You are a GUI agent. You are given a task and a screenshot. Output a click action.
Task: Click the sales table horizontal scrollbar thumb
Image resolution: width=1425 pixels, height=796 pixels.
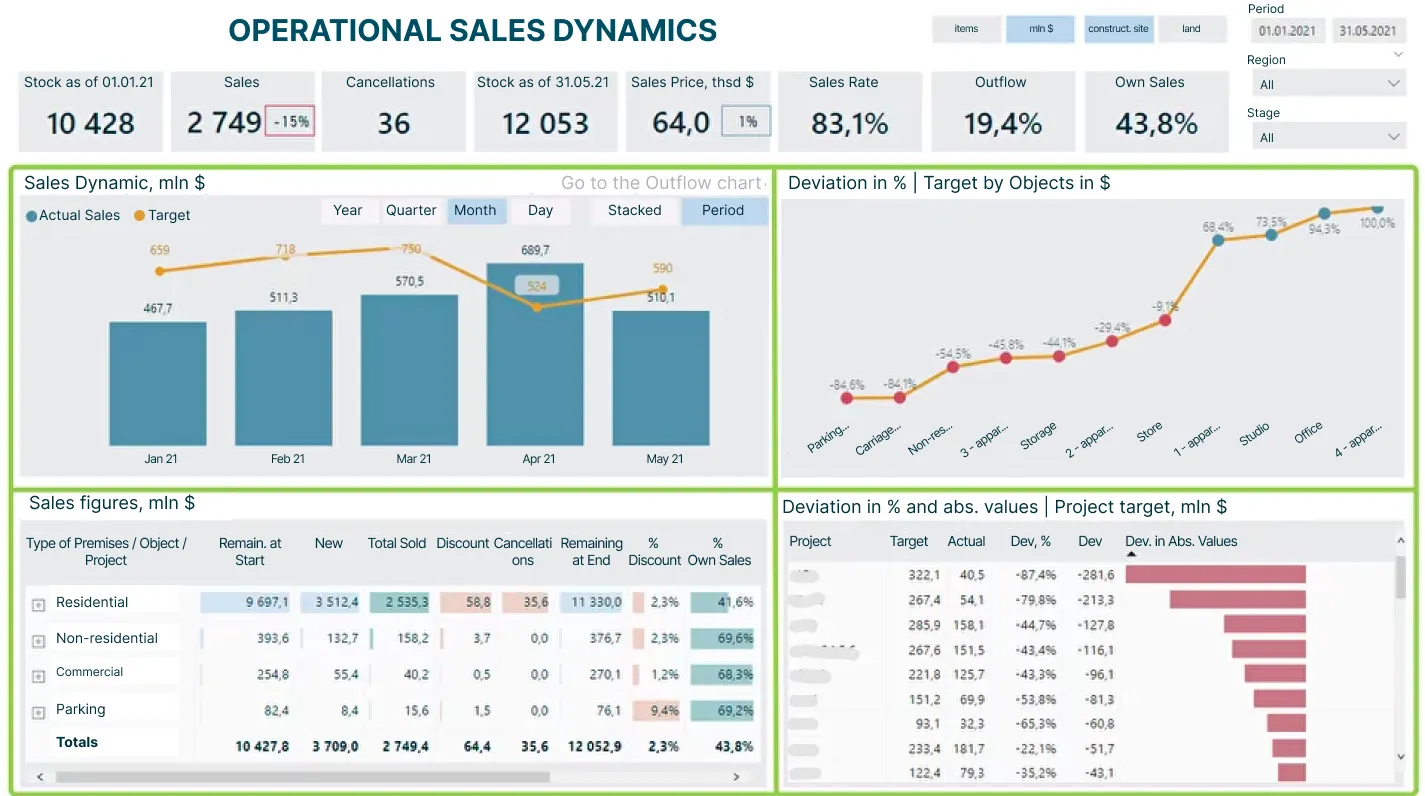click(302, 777)
